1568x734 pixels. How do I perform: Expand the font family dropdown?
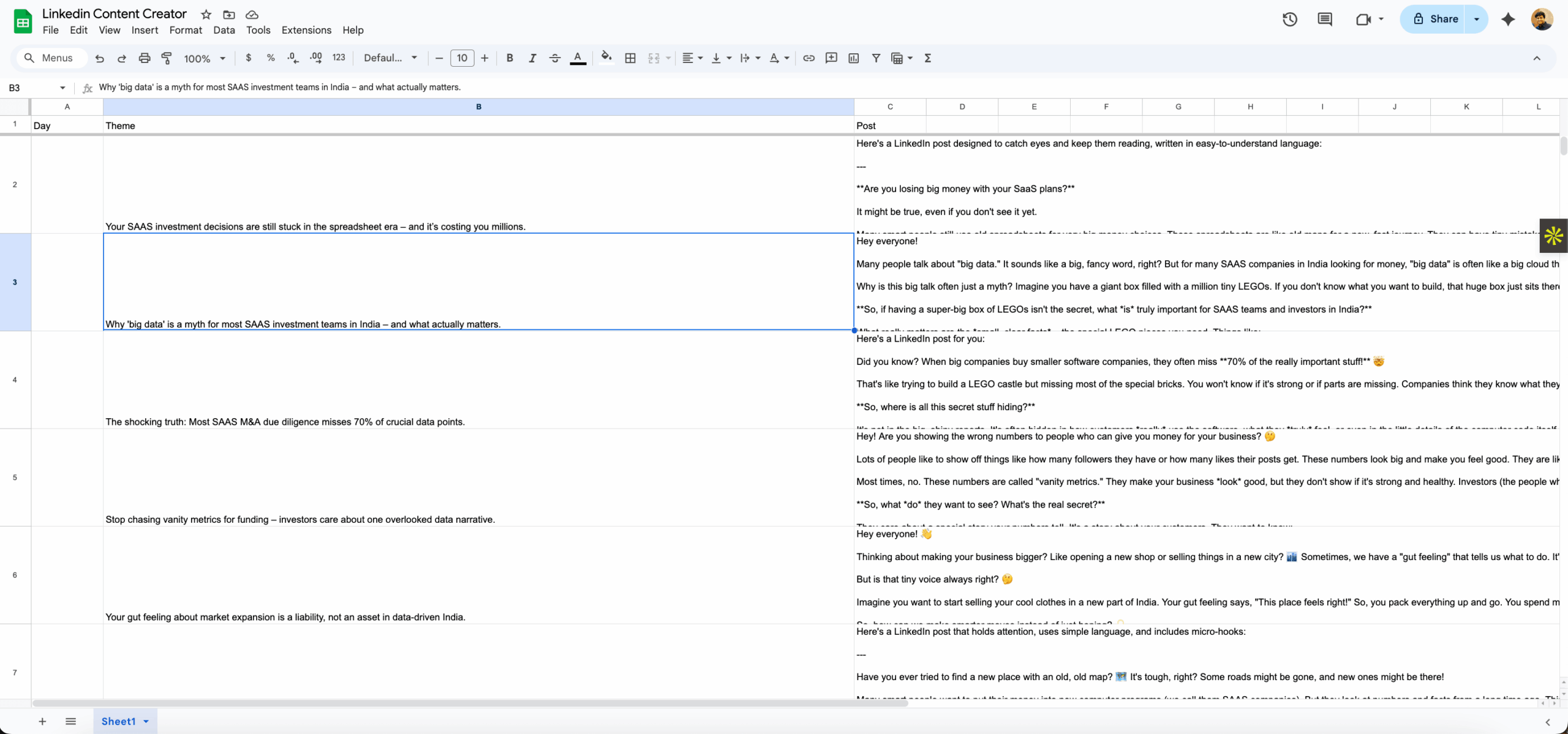pos(390,58)
